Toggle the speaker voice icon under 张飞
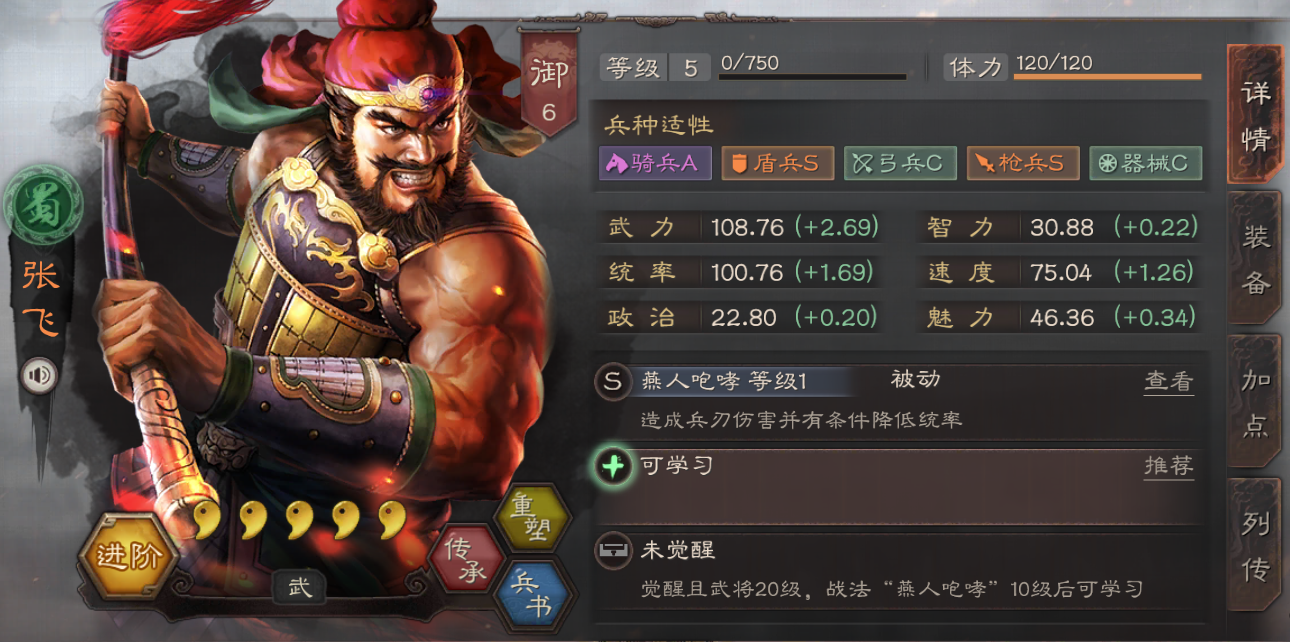The image size is (1290, 642). (39, 375)
